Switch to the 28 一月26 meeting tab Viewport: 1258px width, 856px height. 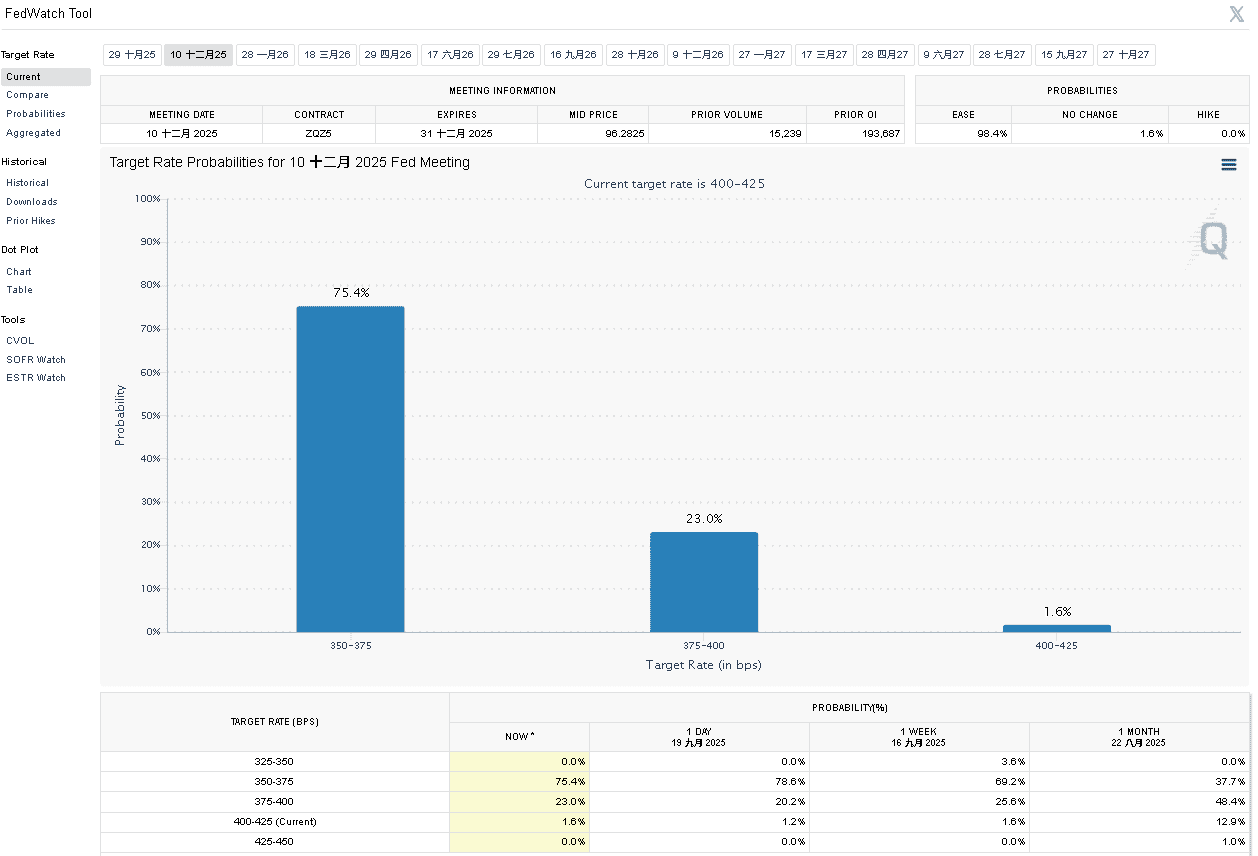265,55
